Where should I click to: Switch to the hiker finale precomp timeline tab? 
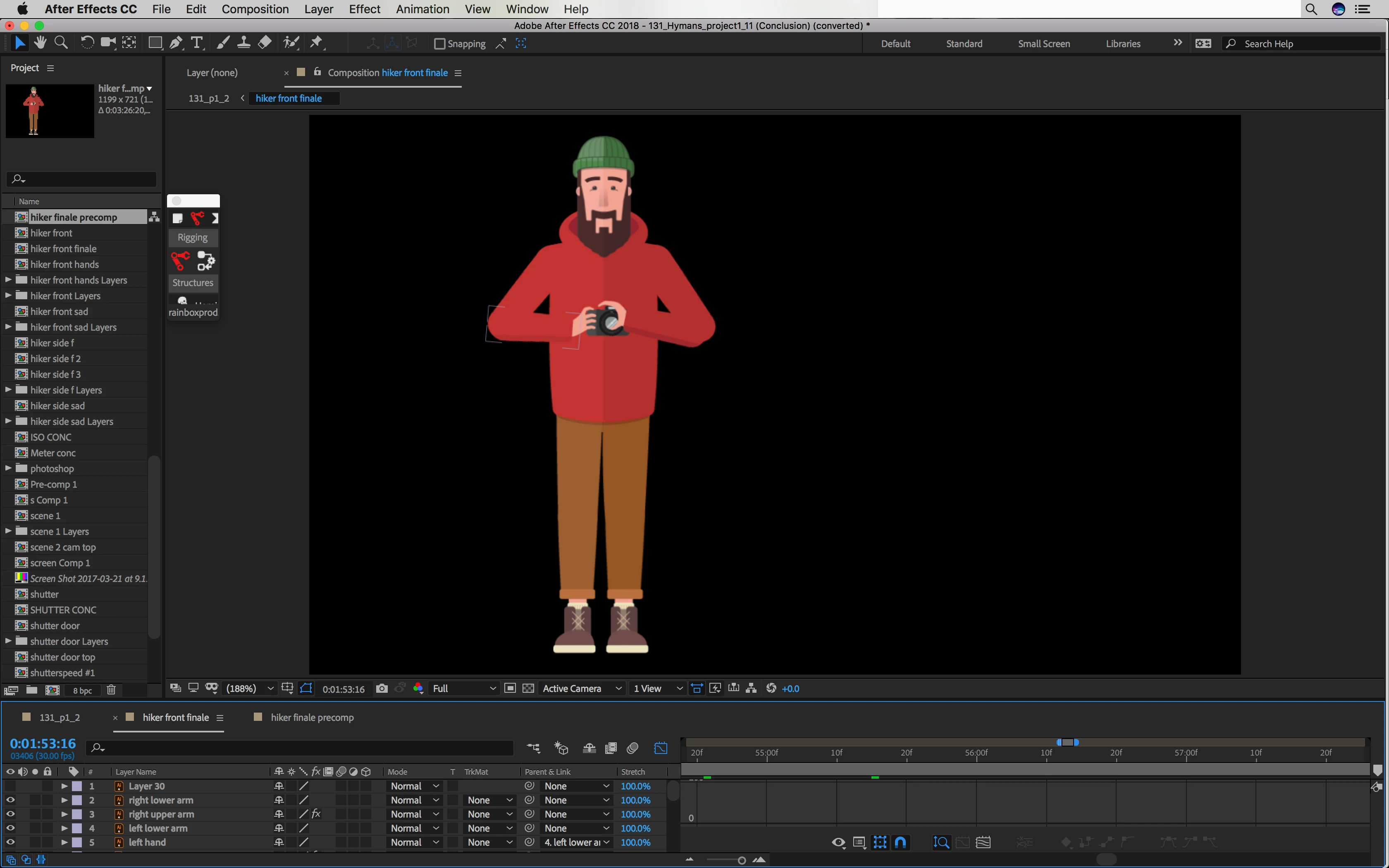click(x=312, y=718)
